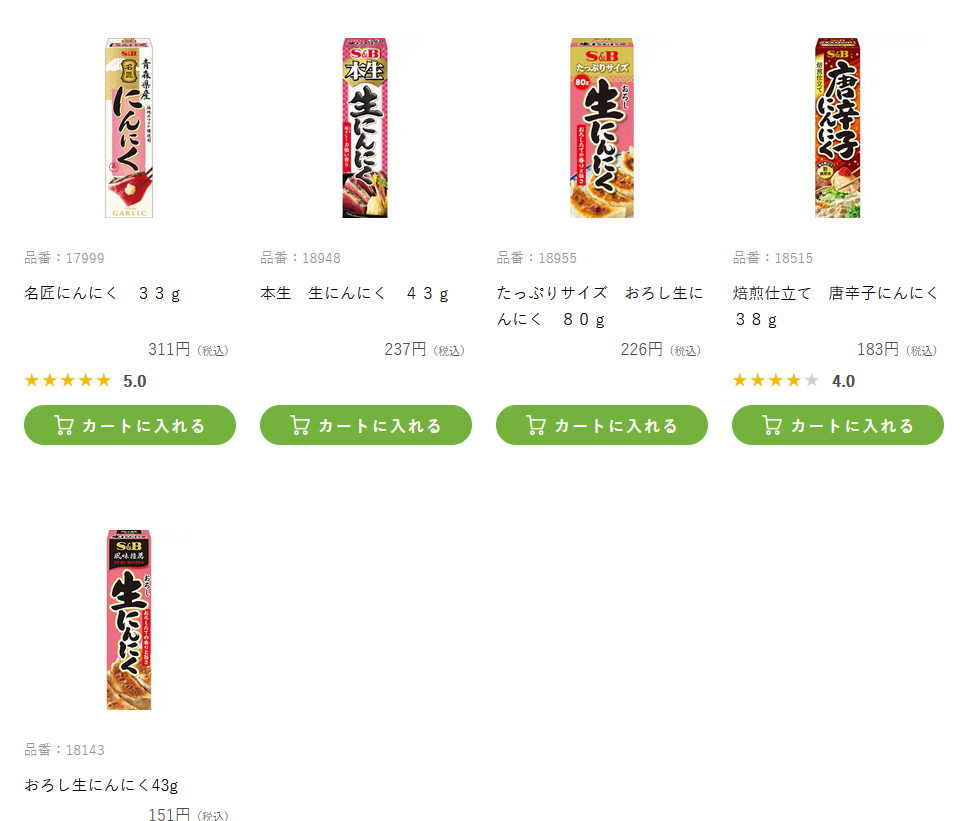
Task: Open 風味推薦 おろし生にんにく image
Action: point(129,620)
